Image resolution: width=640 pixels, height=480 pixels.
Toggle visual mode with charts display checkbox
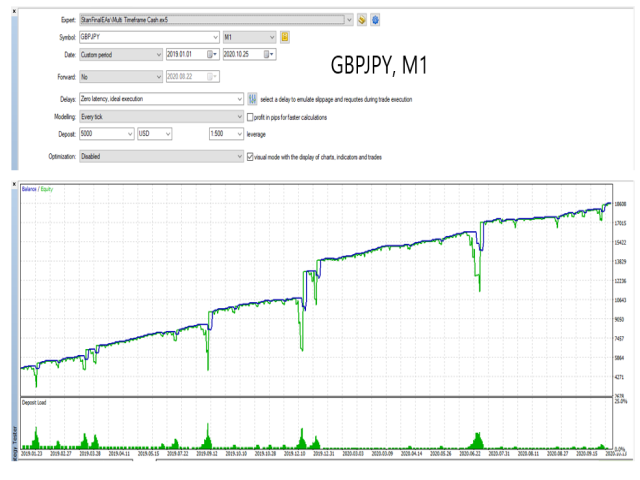[250, 156]
